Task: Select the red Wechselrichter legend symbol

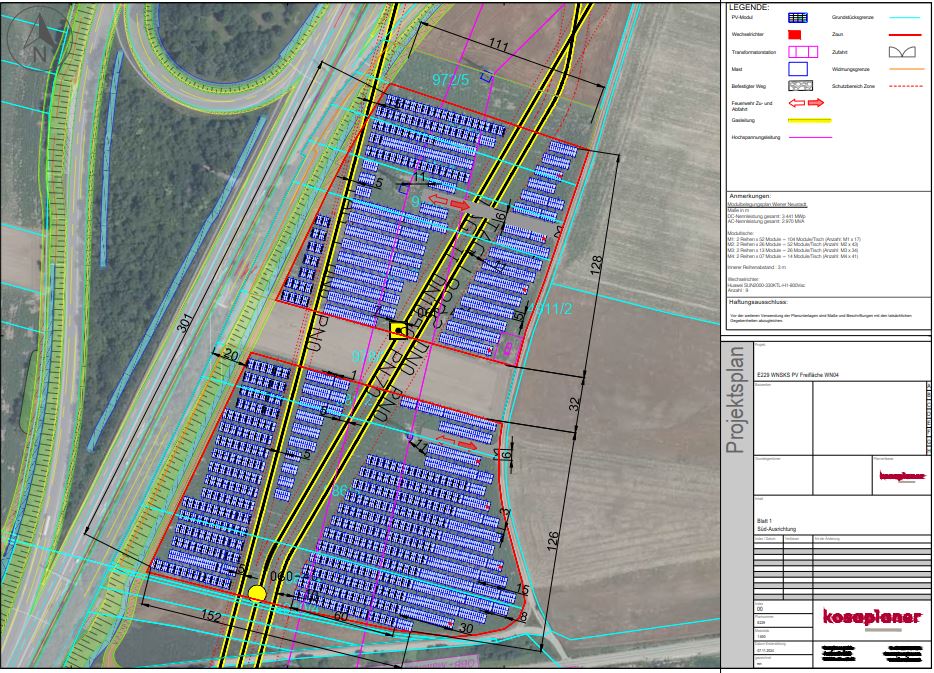Action: click(797, 34)
